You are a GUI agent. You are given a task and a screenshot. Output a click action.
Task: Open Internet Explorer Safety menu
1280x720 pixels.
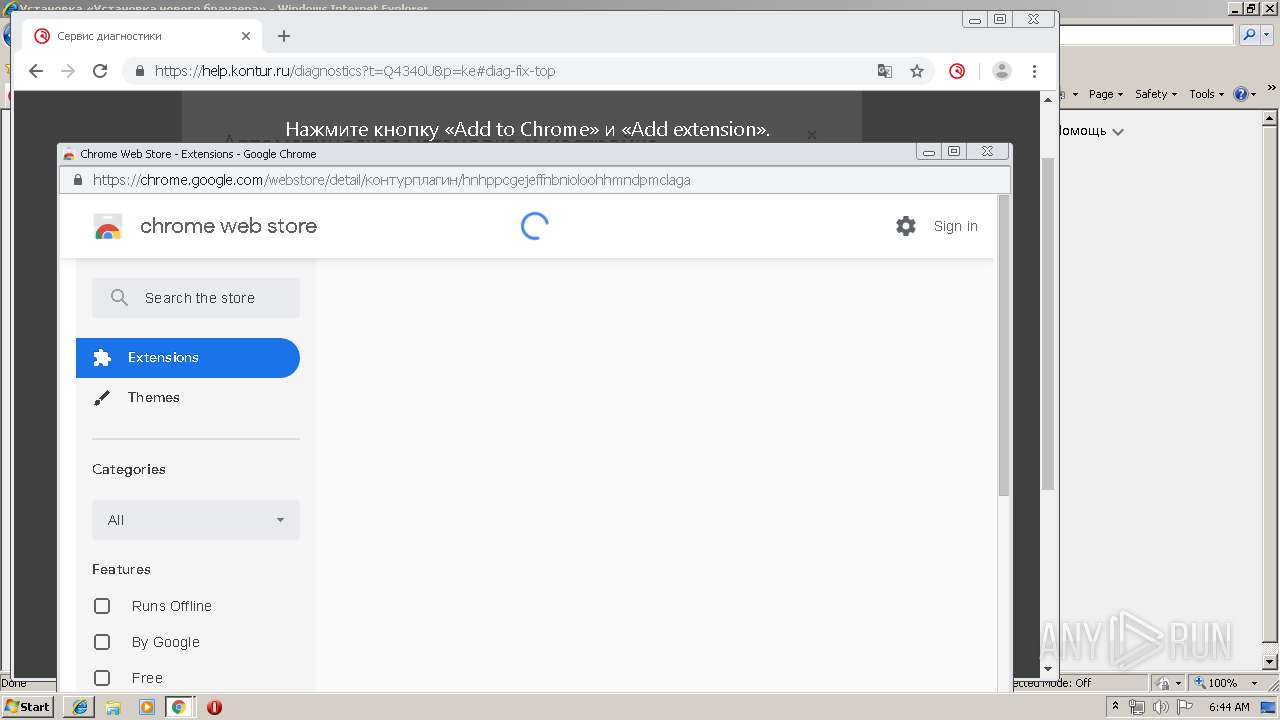[1155, 94]
